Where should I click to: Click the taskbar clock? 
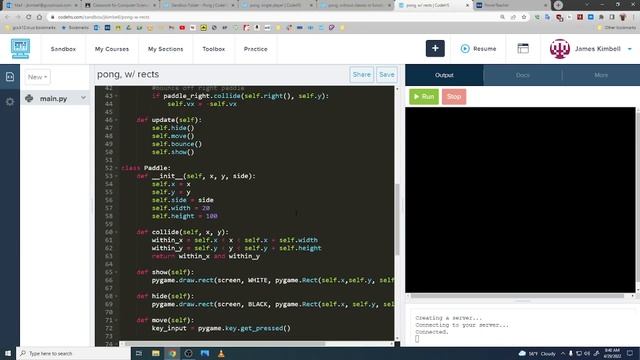(x=612, y=353)
